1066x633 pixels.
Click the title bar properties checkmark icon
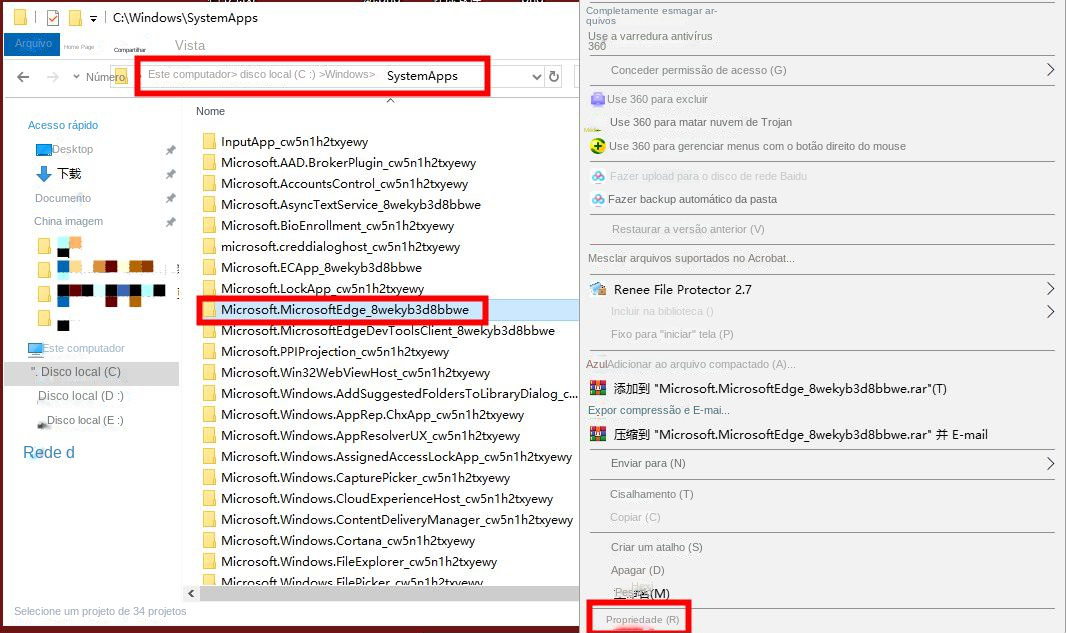coord(53,18)
